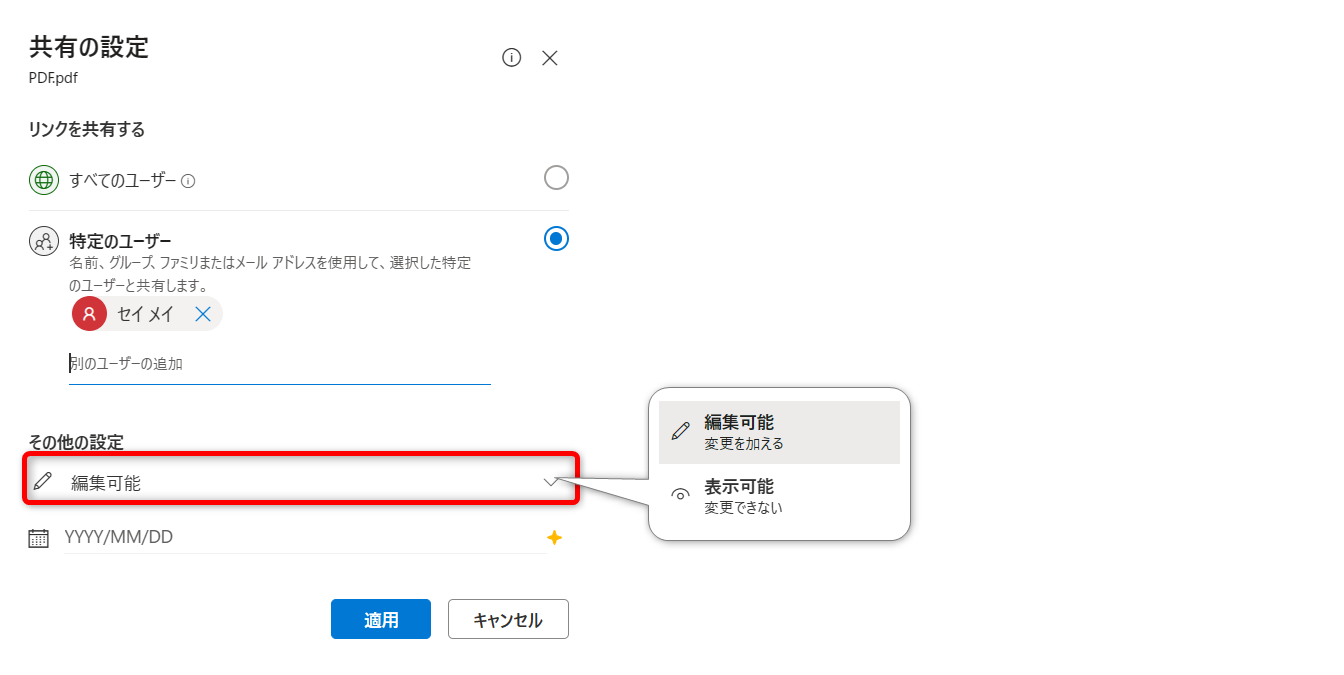Click the red セイ メイ avatar icon
1344x675 pixels.
[89, 314]
